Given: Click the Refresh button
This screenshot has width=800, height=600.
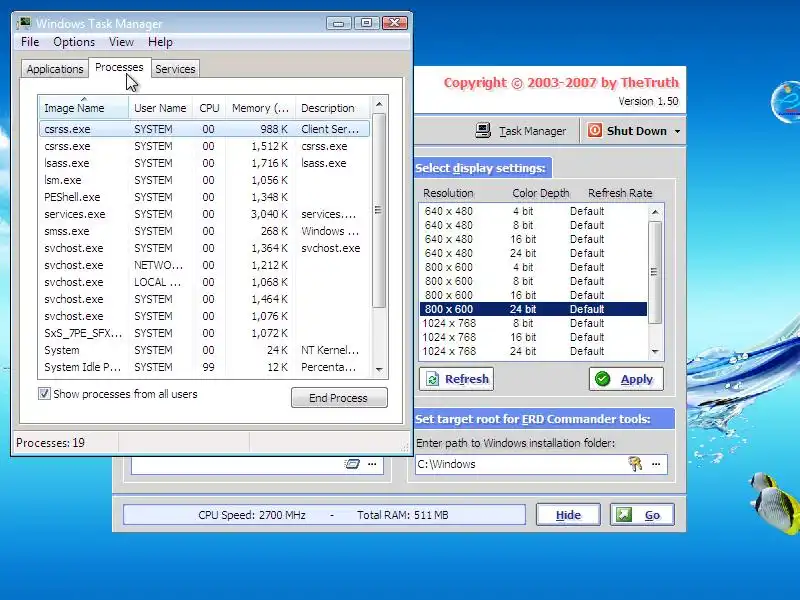Looking at the screenshot, I should click(x=456, y=379).
